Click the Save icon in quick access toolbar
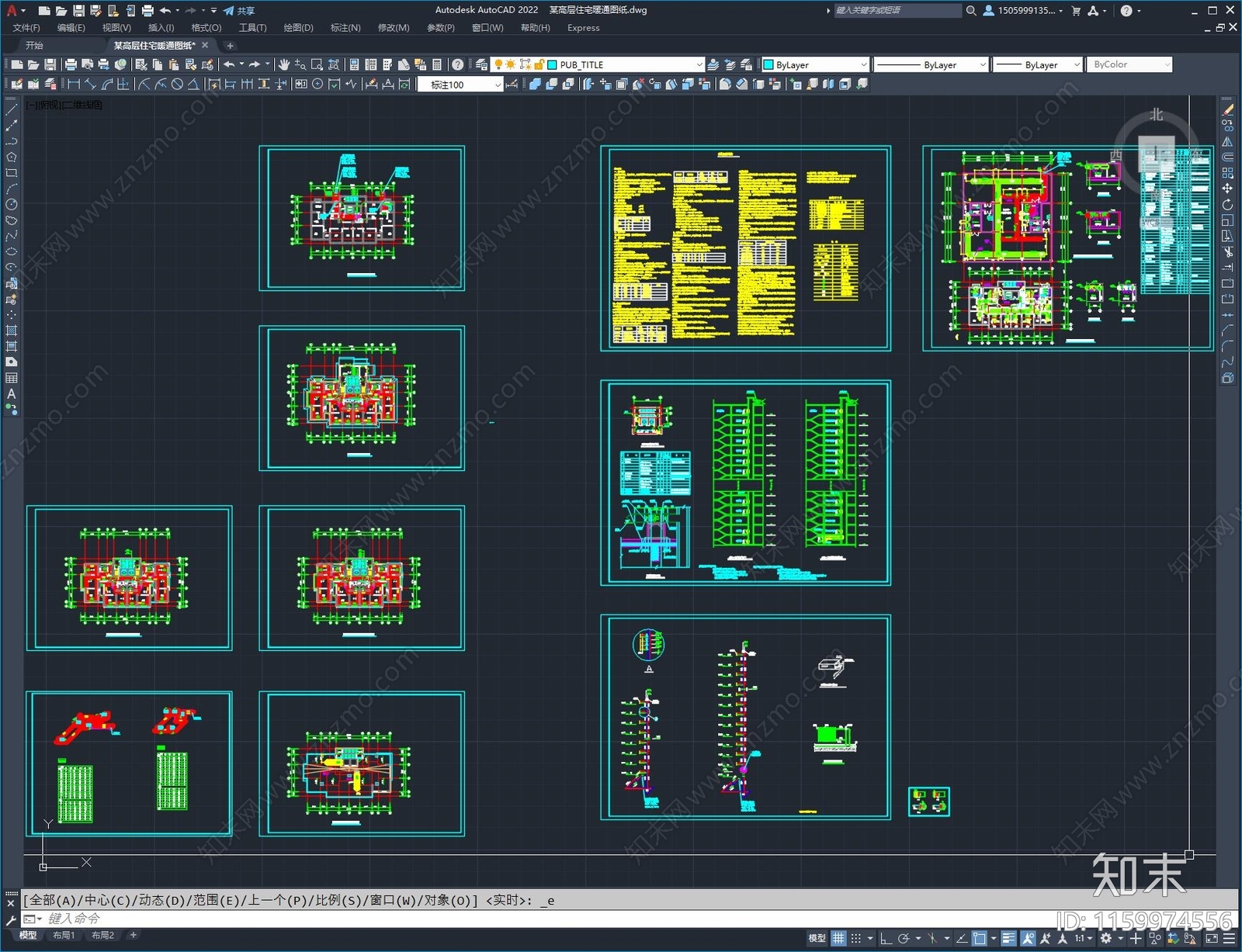This screenshot has width=1242, height=952. (78, 11)
